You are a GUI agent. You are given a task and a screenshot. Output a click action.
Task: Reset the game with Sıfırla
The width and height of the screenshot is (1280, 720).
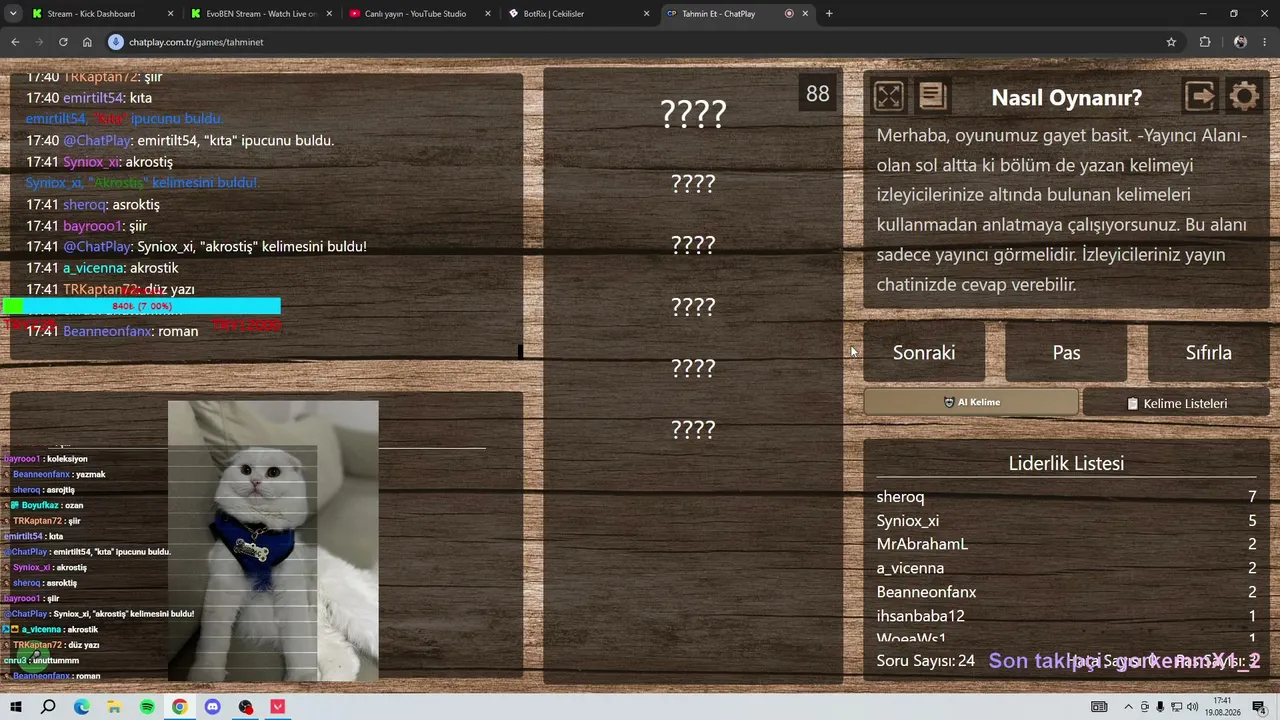tap(1208, 352)
